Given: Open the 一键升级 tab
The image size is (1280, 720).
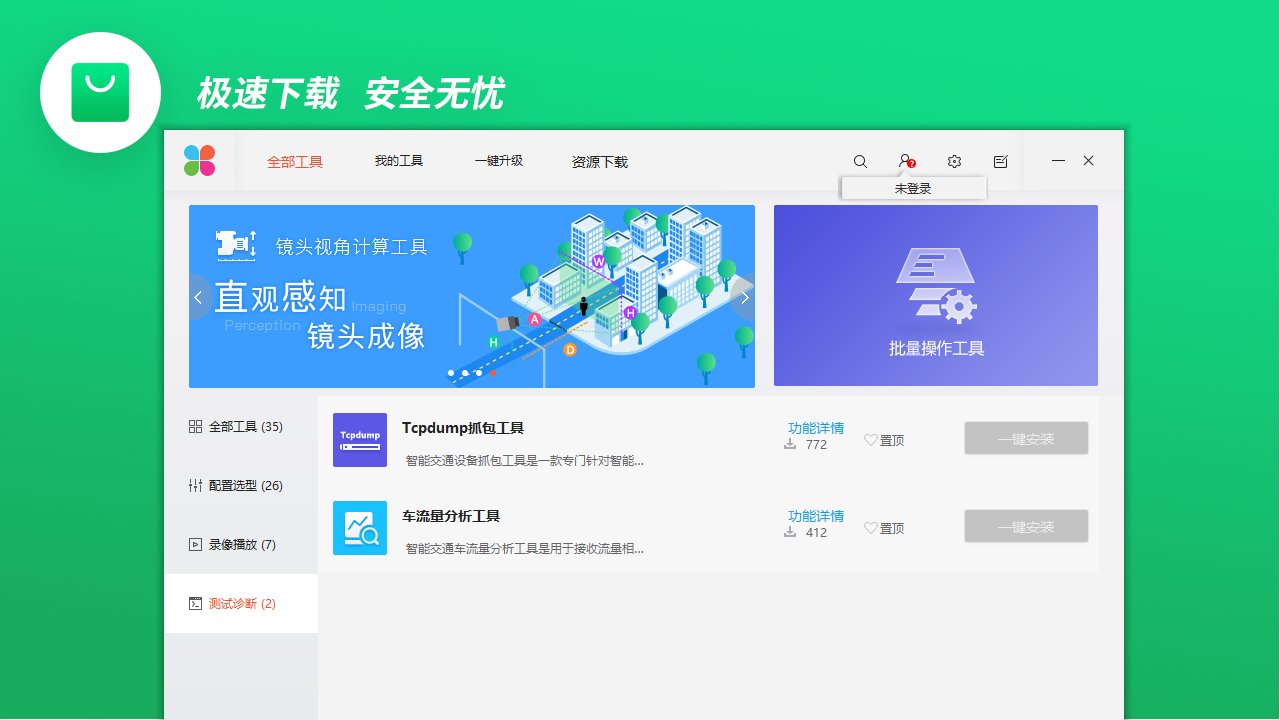Looking at the screenshot, I should point(499,161).
